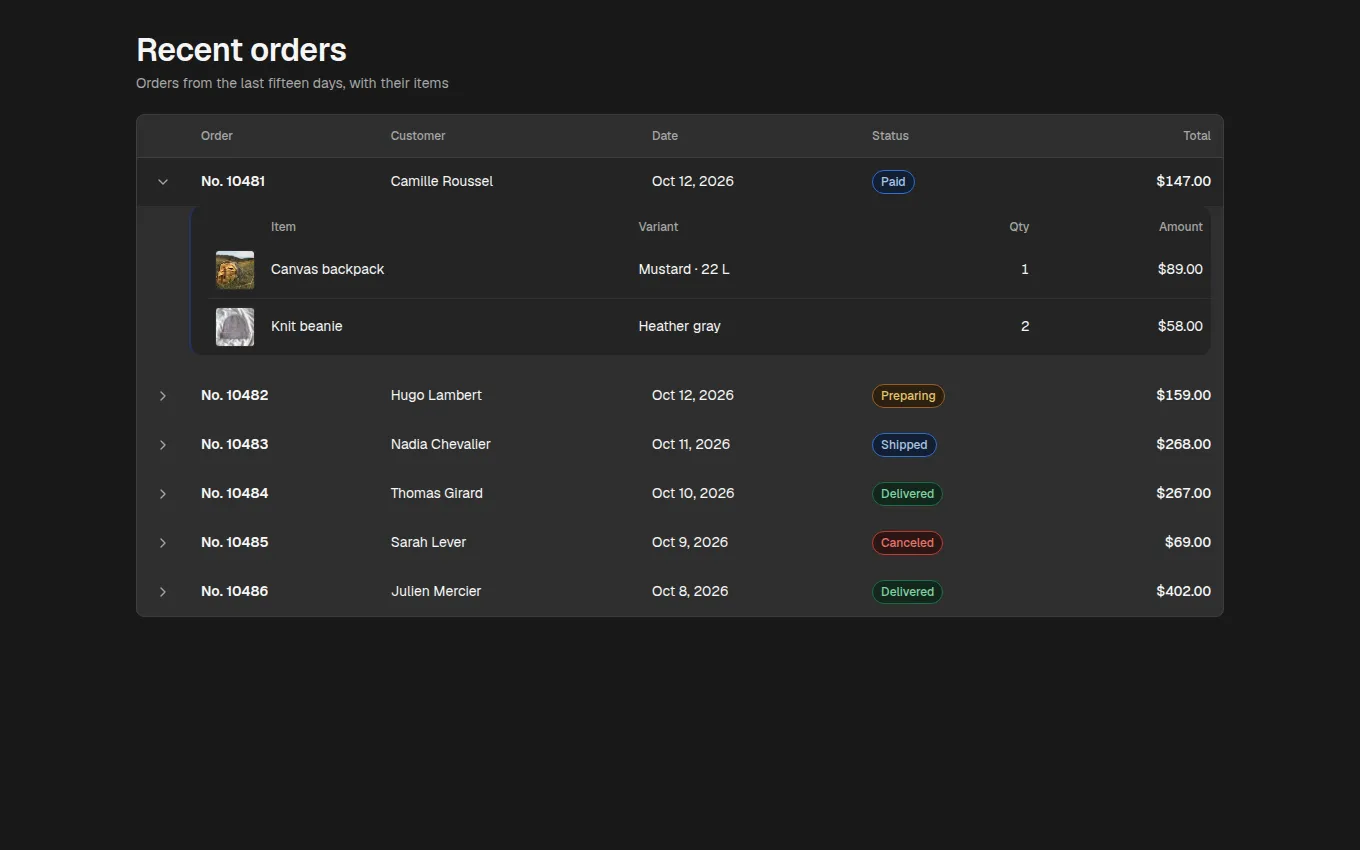1360x850 pixels.
Task: Select customer name Hugo Lambert
Action: click(x=436, y=396)
